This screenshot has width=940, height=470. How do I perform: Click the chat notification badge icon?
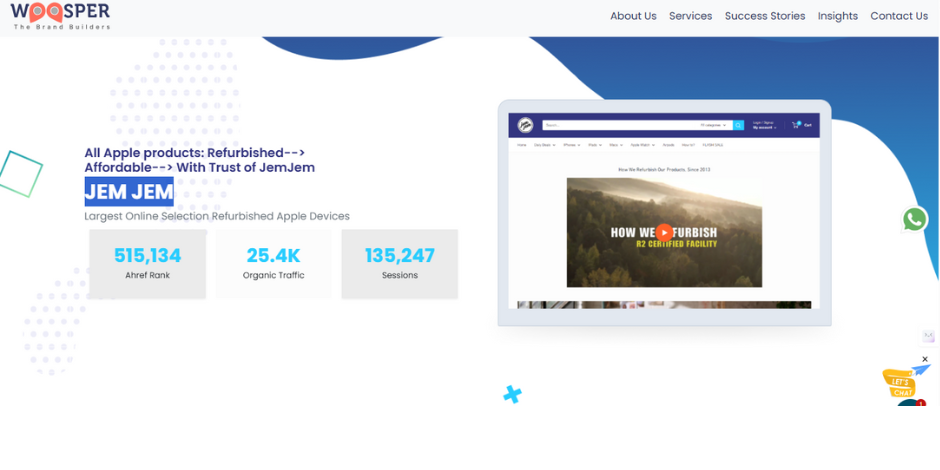tap(919, 404)
